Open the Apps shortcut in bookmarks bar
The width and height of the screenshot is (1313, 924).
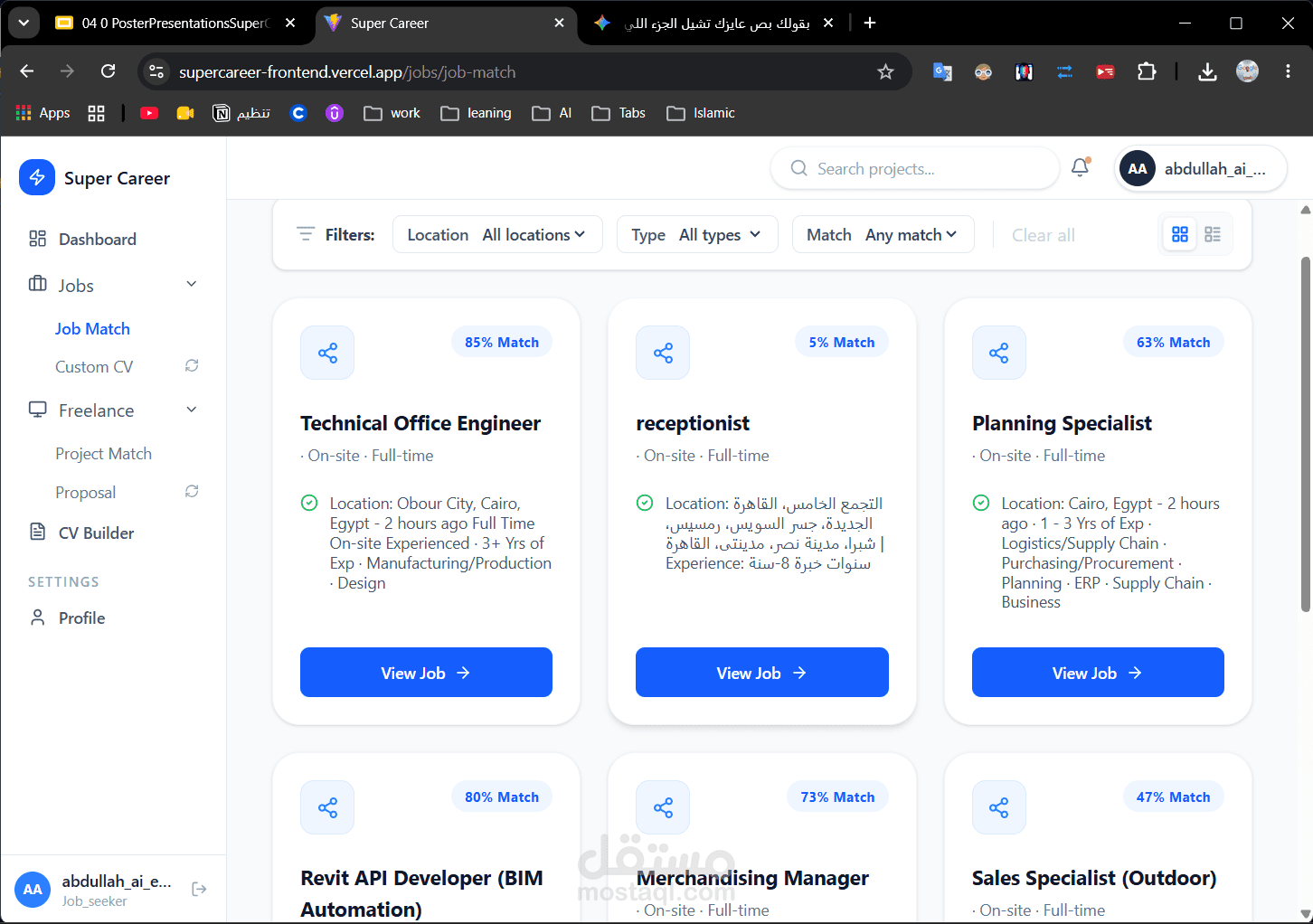click(43, 113)
